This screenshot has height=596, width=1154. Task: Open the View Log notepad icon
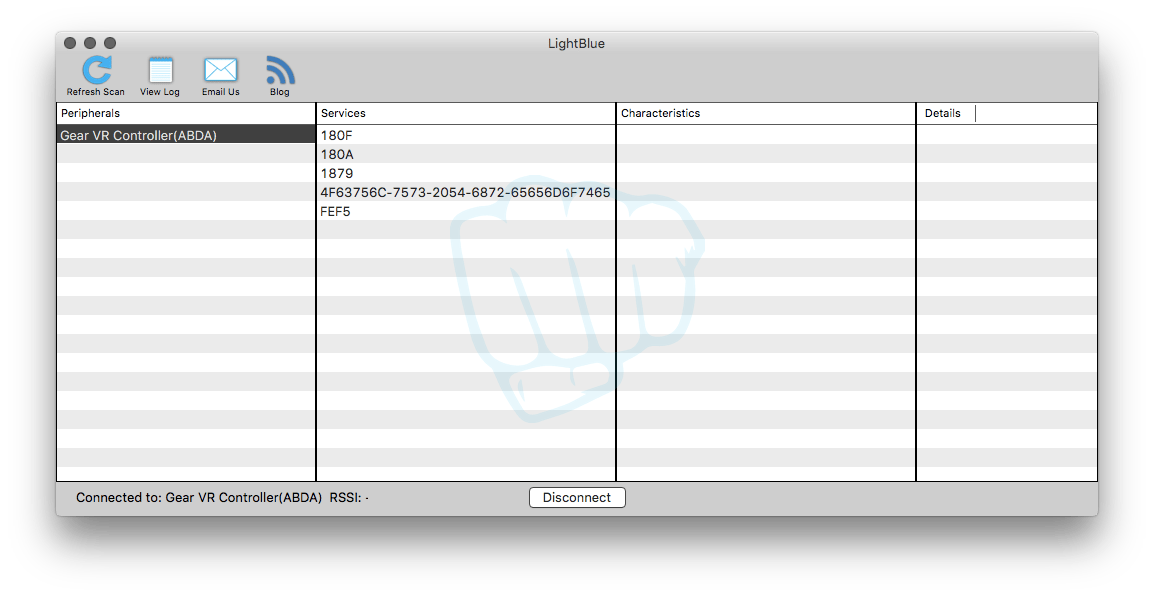pos(160,70)
